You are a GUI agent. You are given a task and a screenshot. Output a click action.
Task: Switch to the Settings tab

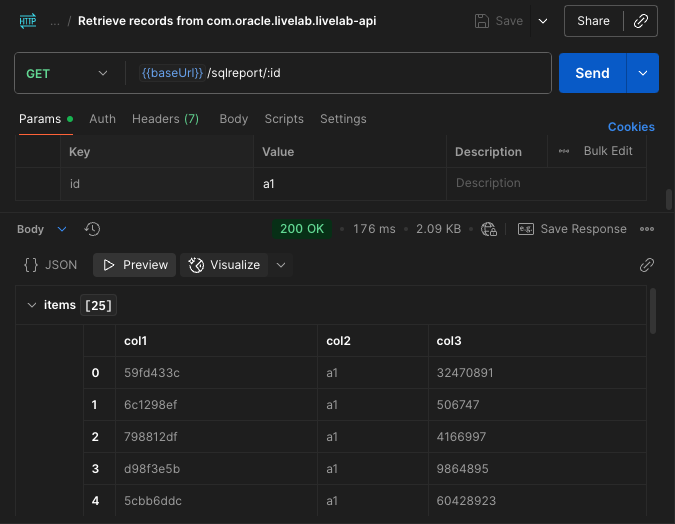tap(343, 119)
